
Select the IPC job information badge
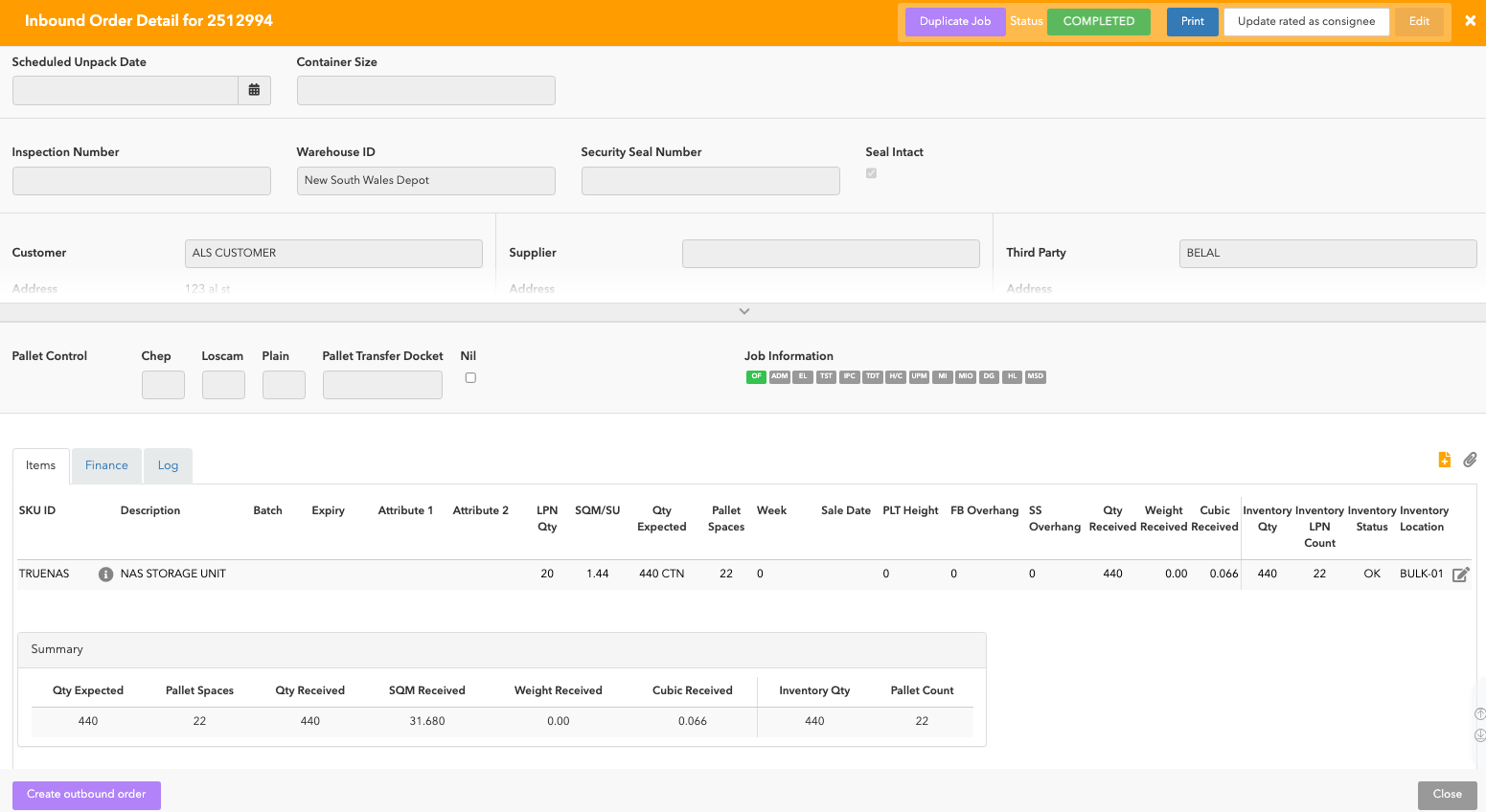tap(849, 376)
